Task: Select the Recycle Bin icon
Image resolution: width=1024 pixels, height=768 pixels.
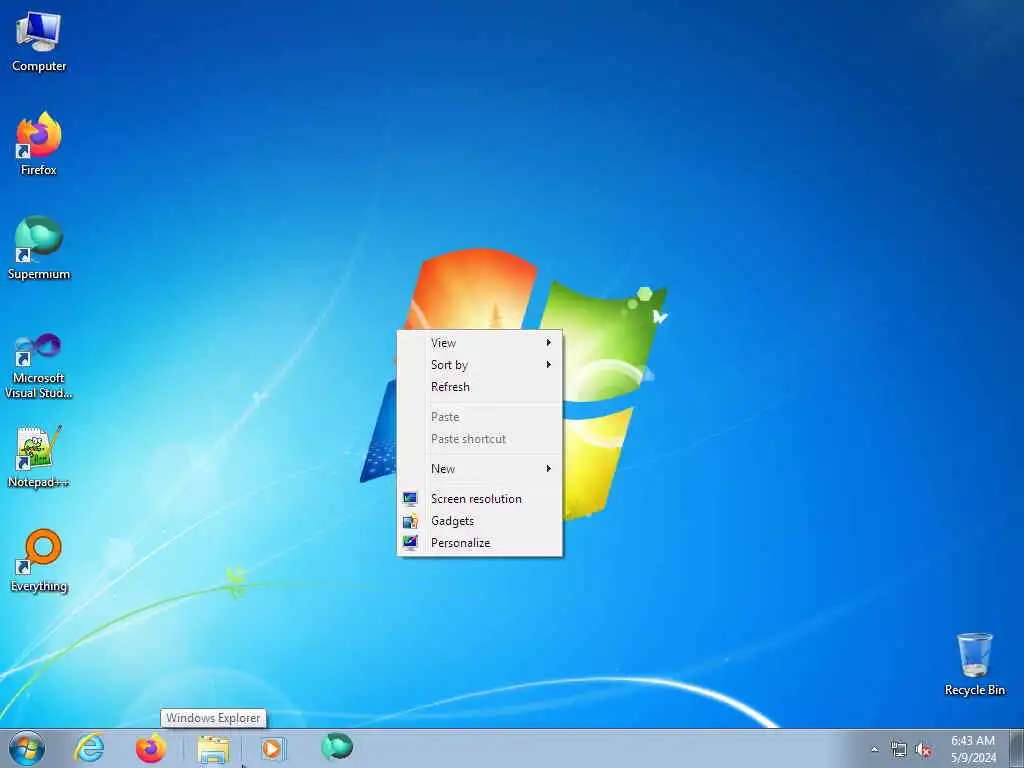Action: tap(974, 664)
